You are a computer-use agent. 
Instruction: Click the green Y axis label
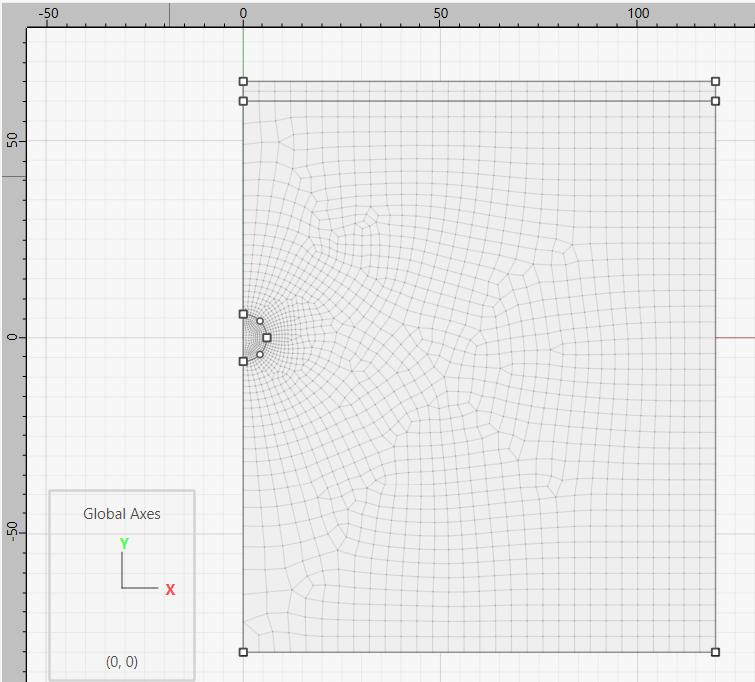pos(124,544)
